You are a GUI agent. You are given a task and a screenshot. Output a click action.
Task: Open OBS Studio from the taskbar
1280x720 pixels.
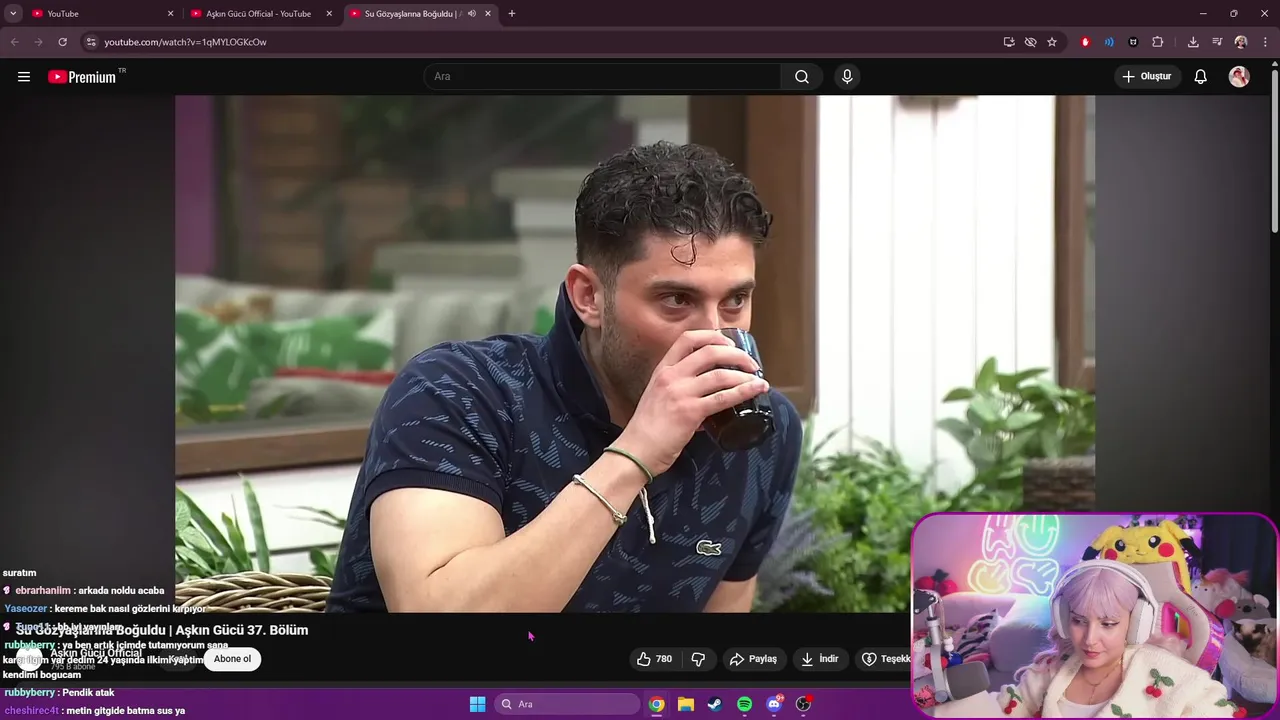[803, 704]
